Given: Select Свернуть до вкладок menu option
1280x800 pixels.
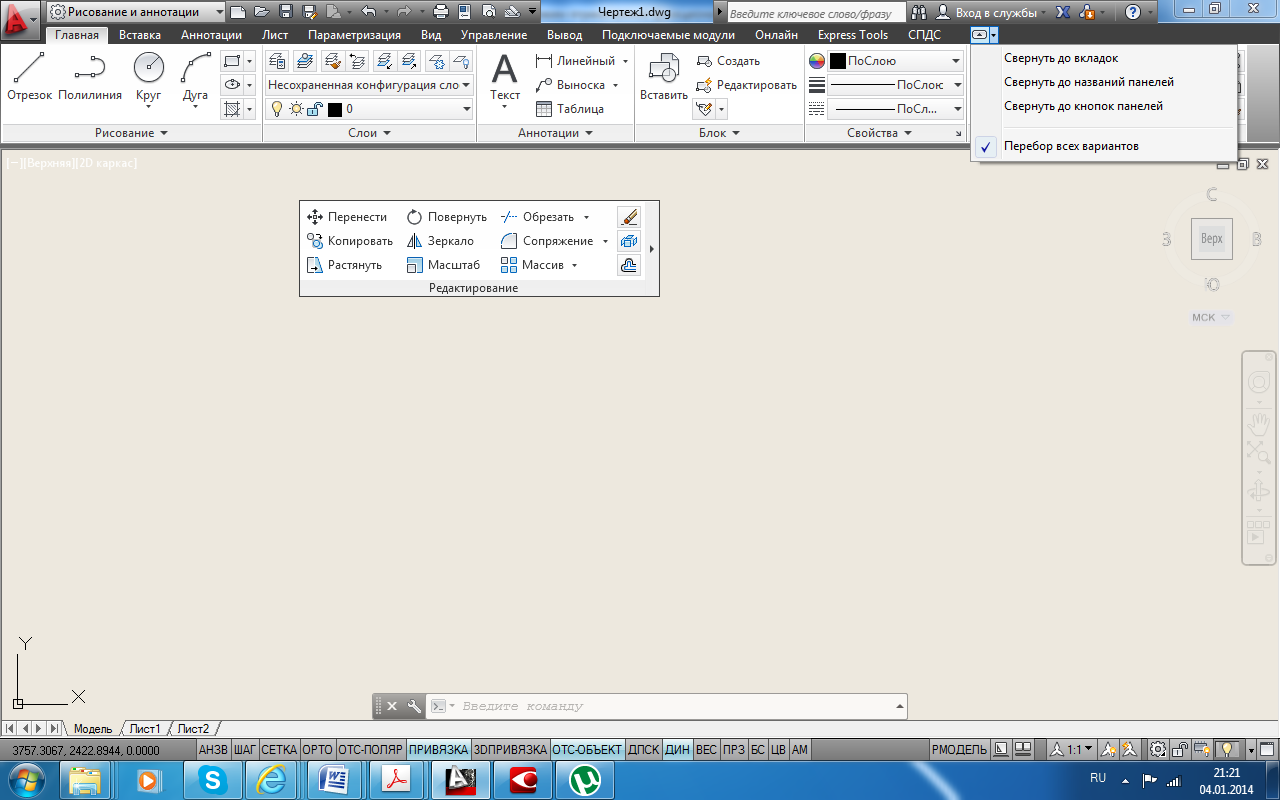Looking at the screenshot, I should pos(1061,58).
